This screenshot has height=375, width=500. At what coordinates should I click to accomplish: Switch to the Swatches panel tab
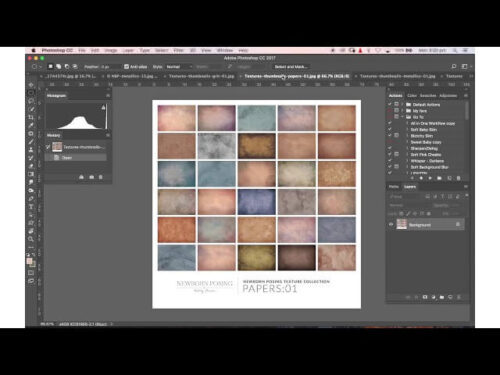click(428, 96)
